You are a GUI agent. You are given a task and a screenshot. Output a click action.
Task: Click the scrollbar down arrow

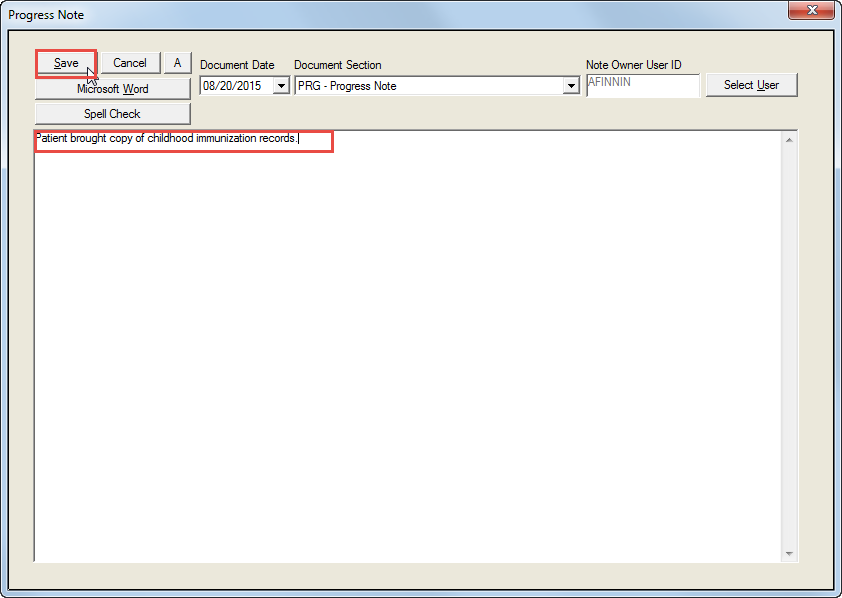click(x=789, y=553)
